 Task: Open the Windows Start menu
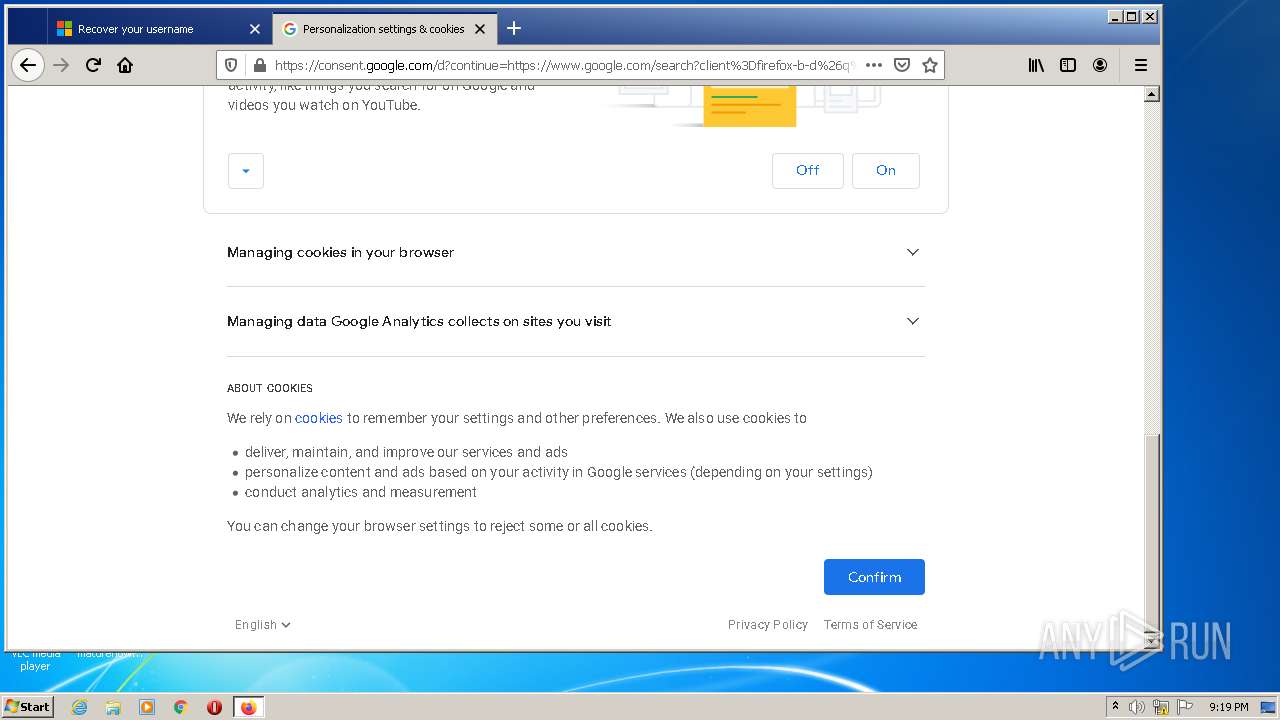pos(27,706)
